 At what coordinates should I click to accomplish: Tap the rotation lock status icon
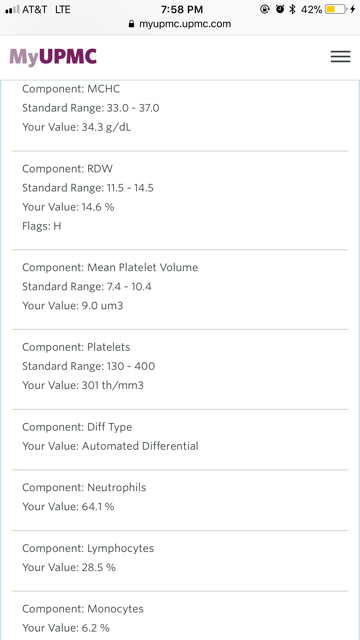pos(265,9)
